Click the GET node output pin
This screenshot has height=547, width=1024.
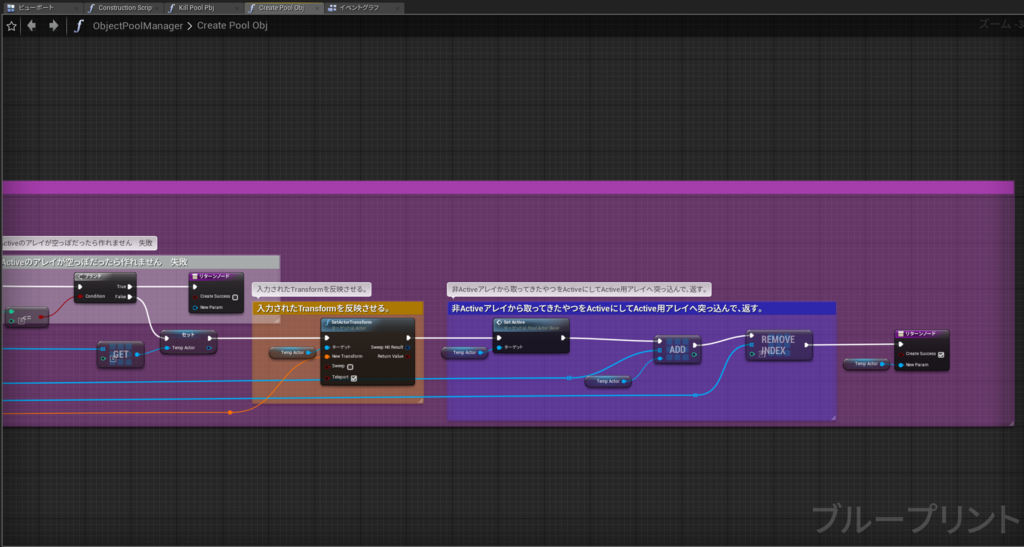(137, 354)
